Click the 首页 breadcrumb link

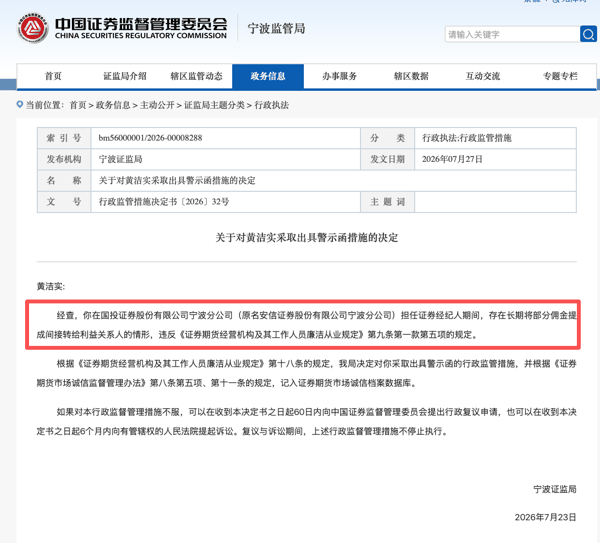tap(78, 105)
